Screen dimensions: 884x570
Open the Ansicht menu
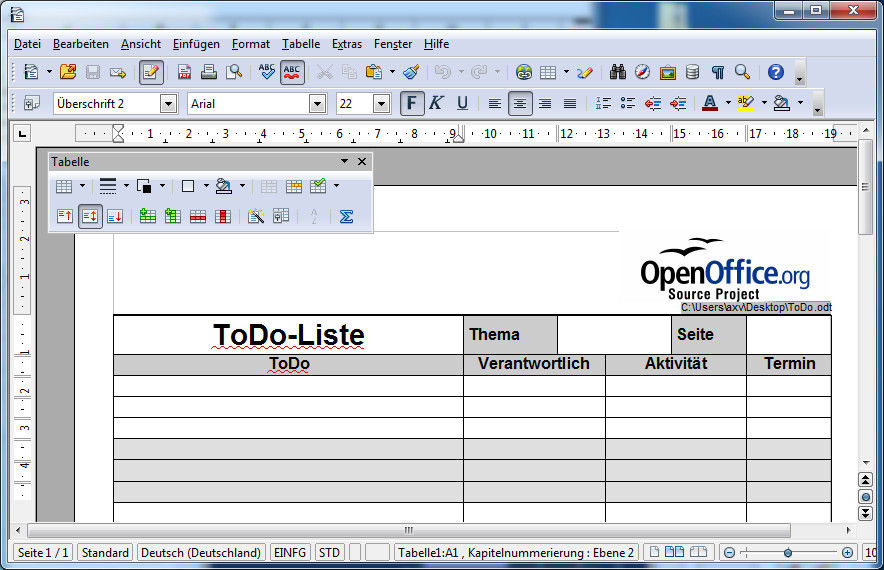pos(140,44)
